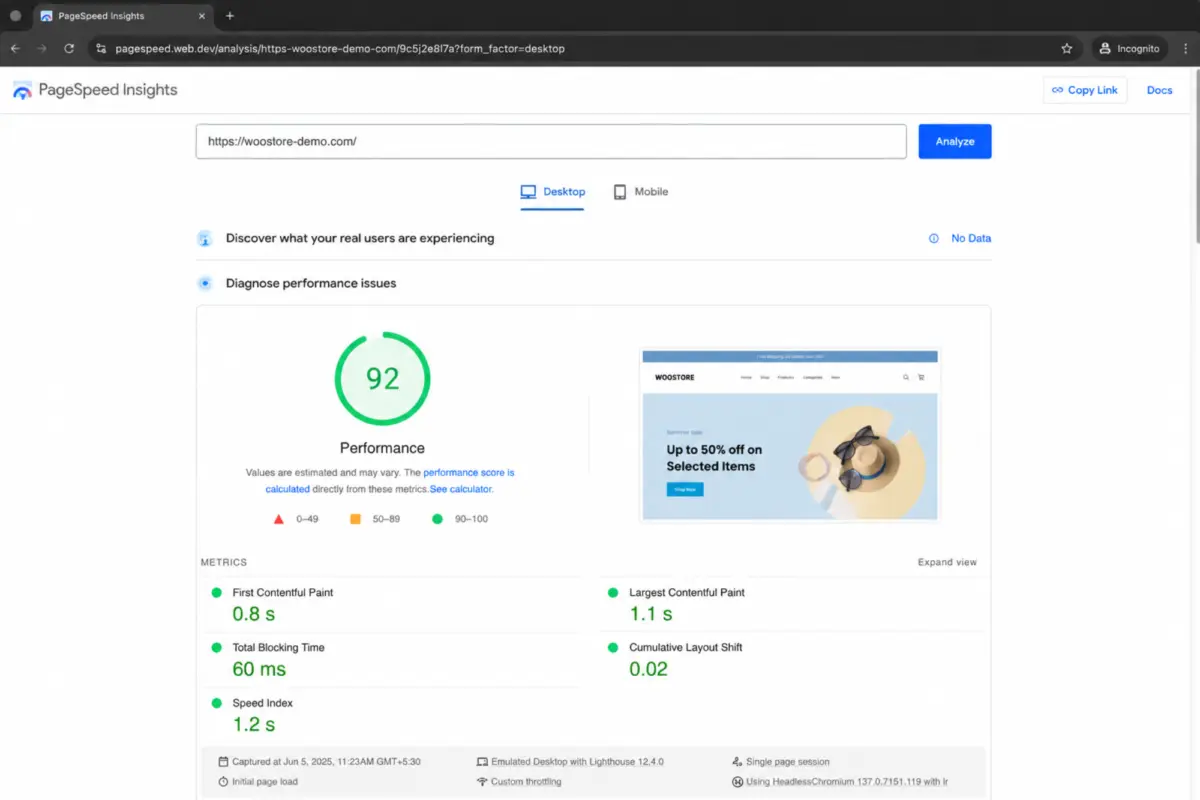
Task: Open site information icon in address bar
Action: pyautogui.click(x=101, y=48)
